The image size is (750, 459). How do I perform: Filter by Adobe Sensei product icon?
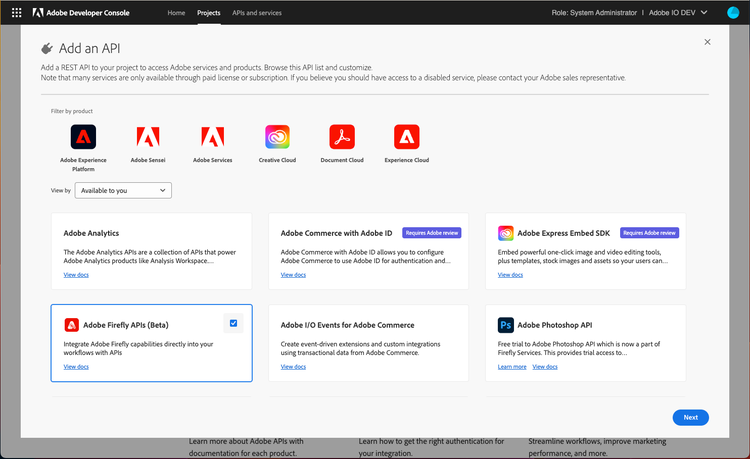click(x=148, y=137)
